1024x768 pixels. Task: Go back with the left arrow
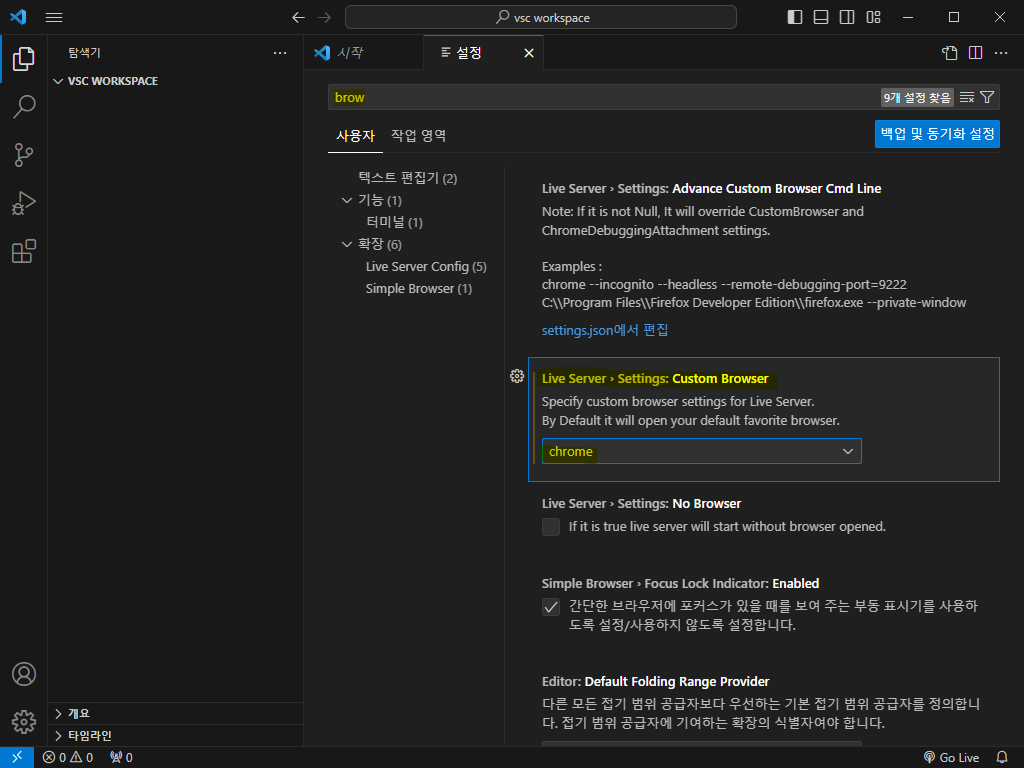298,18
